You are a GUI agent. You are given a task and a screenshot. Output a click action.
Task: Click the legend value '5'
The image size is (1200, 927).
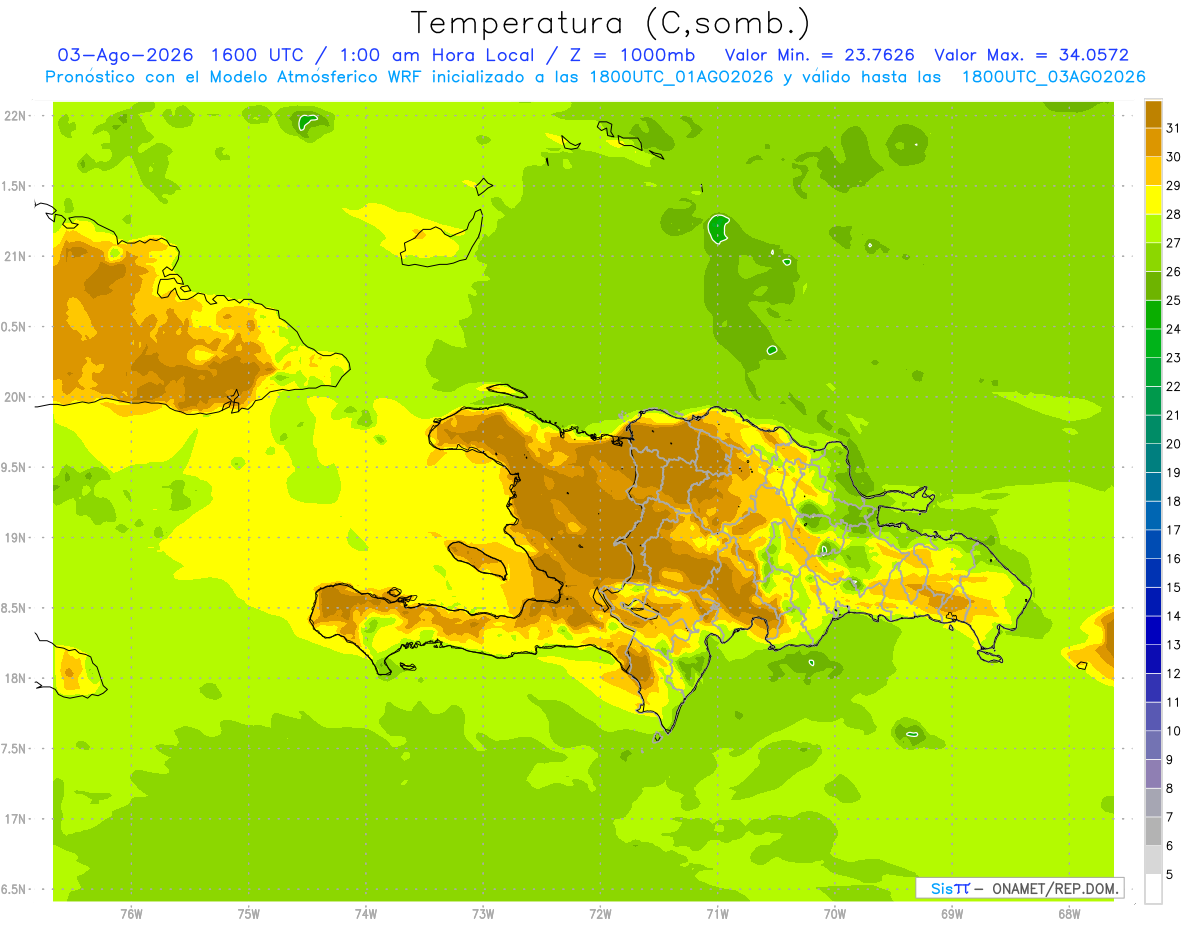[1170, 874]
